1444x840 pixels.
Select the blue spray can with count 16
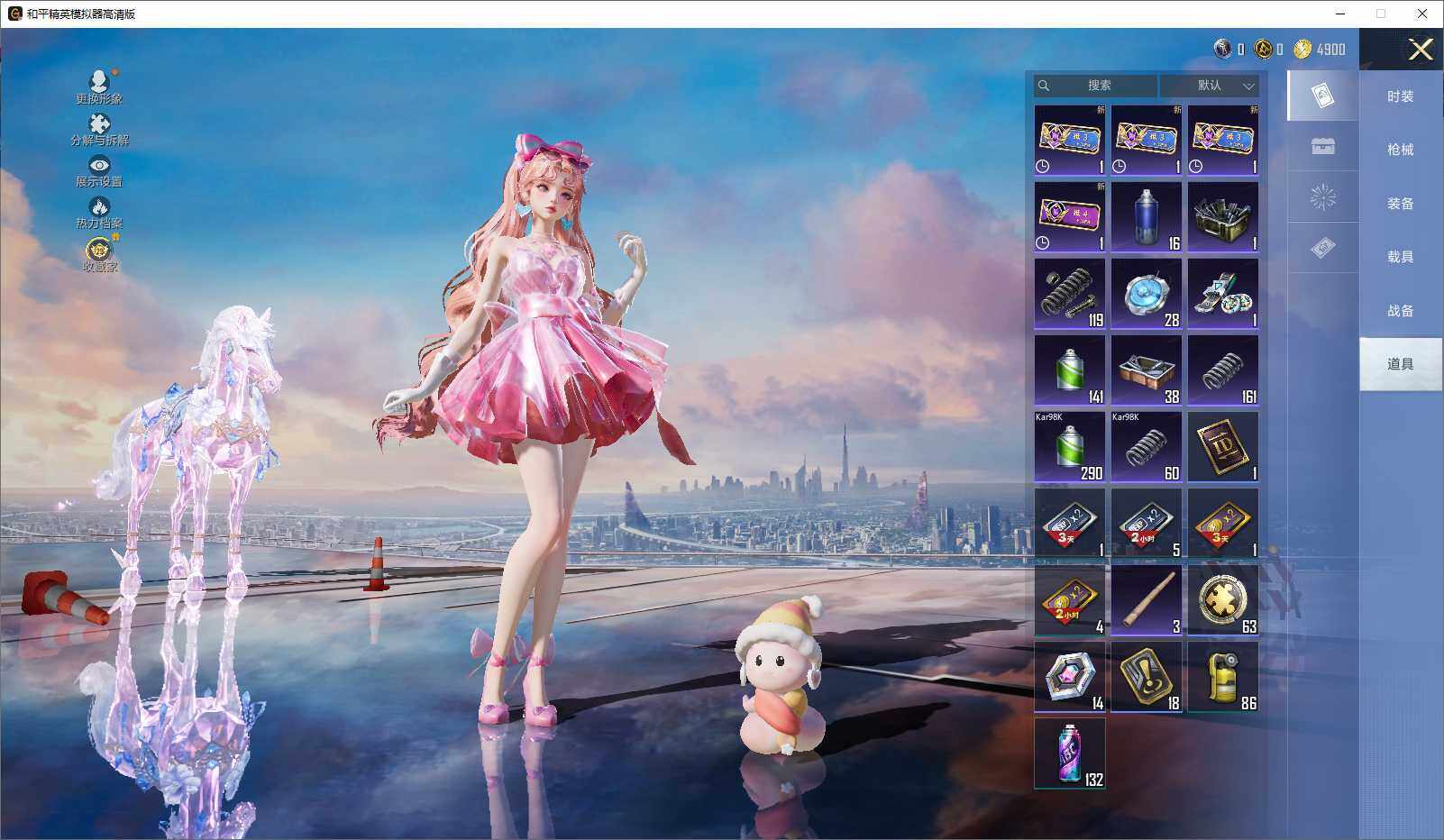pyautogui.click(x=1147, y=217)
